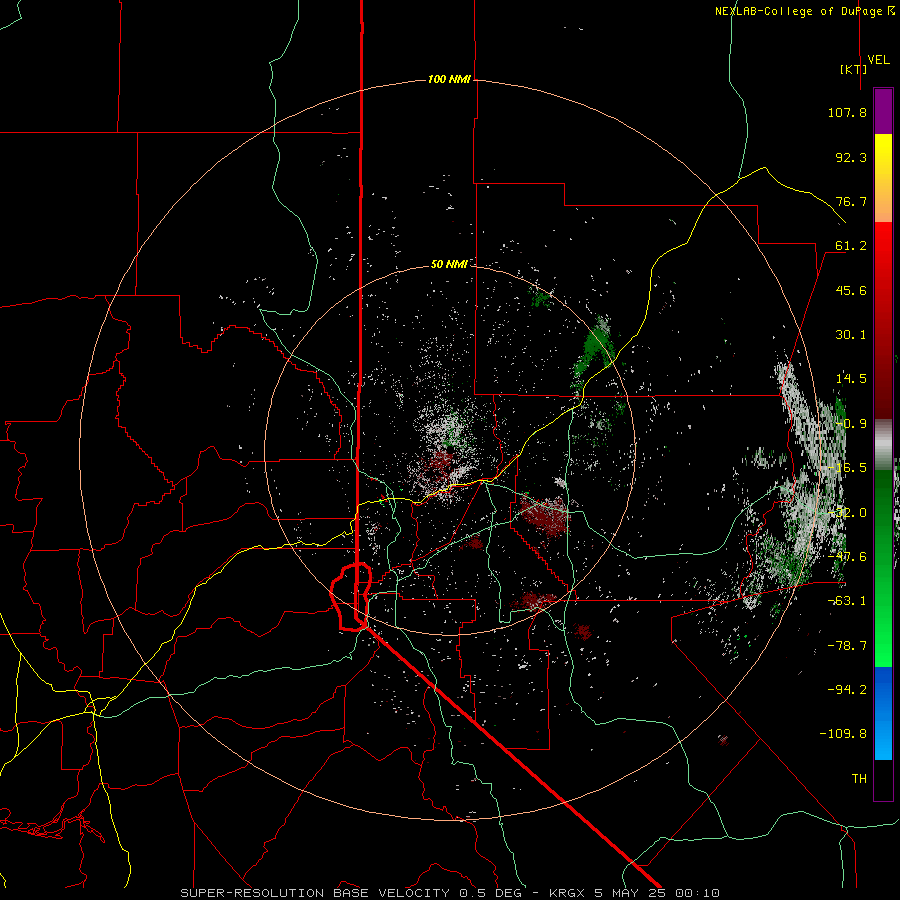This screenshot has height=900, width=900.
Task: Click the thick red warning polygon outline
Action: (x=351, y=597)
